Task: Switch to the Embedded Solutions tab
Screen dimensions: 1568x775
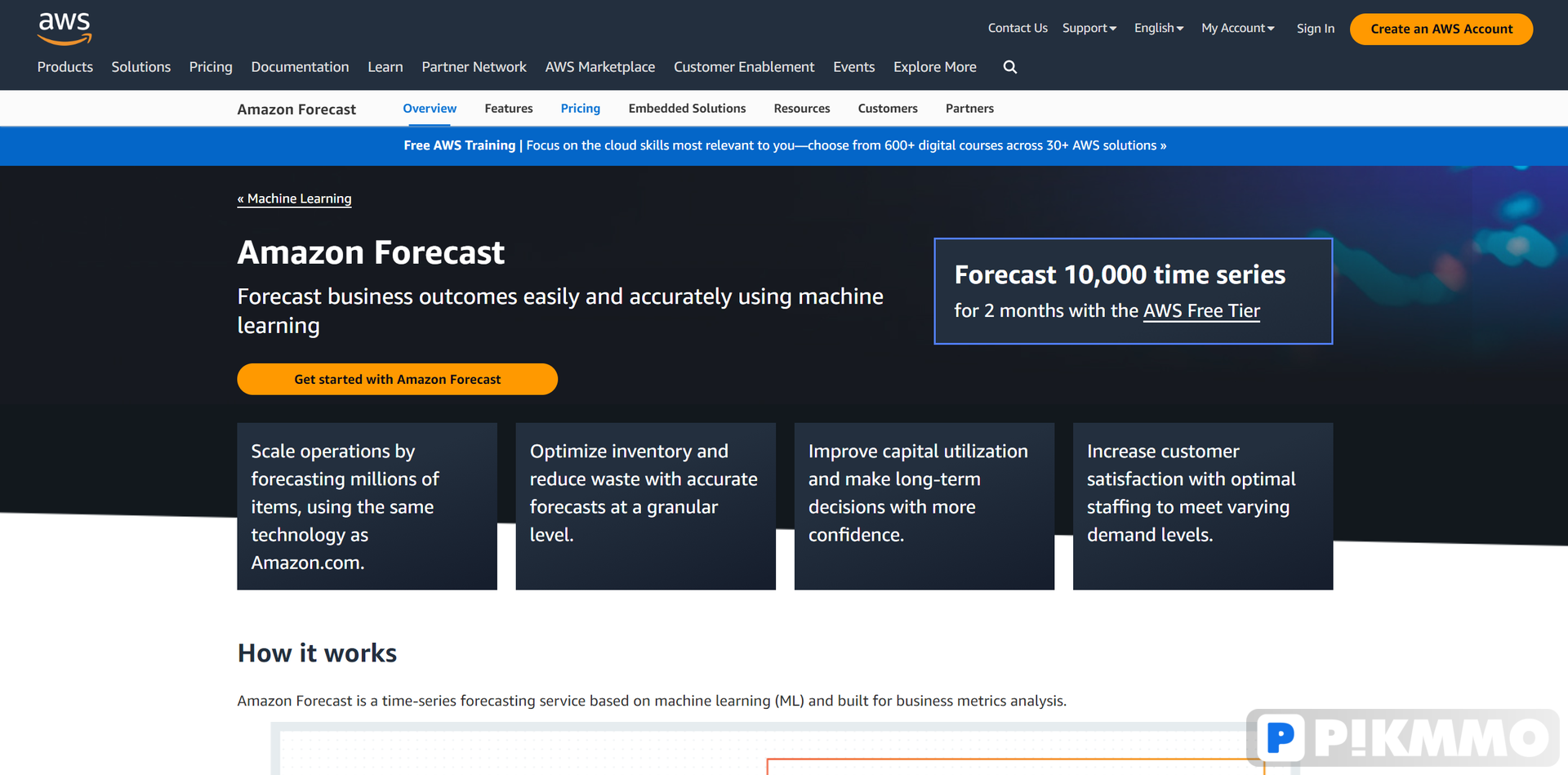Action: pyautogui.click(x=687, y=109)
